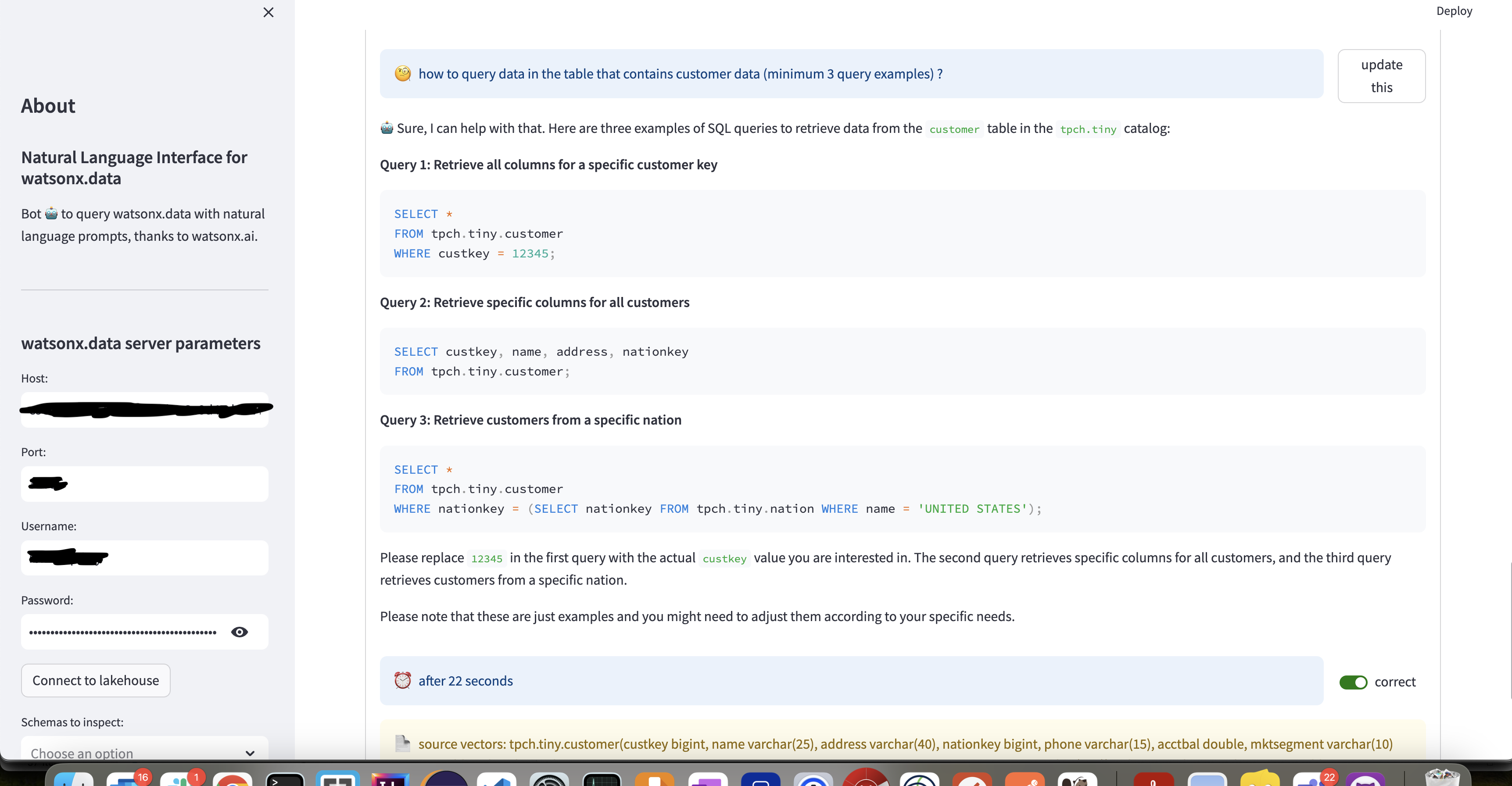Image resolution: width=1512 pixels, height=786 pixels.
Task: Click the Query 1 SQL code block
Action: [902, 233]
